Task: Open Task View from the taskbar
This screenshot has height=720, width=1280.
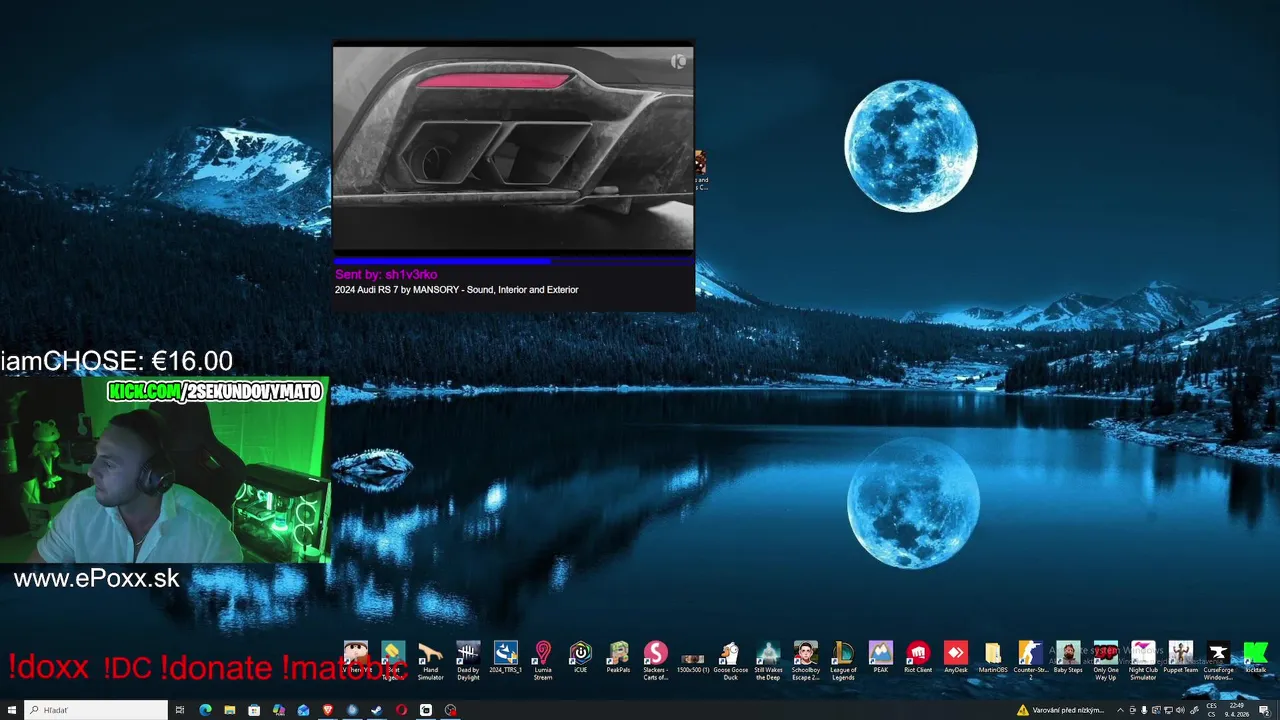Action: point(180,710)
